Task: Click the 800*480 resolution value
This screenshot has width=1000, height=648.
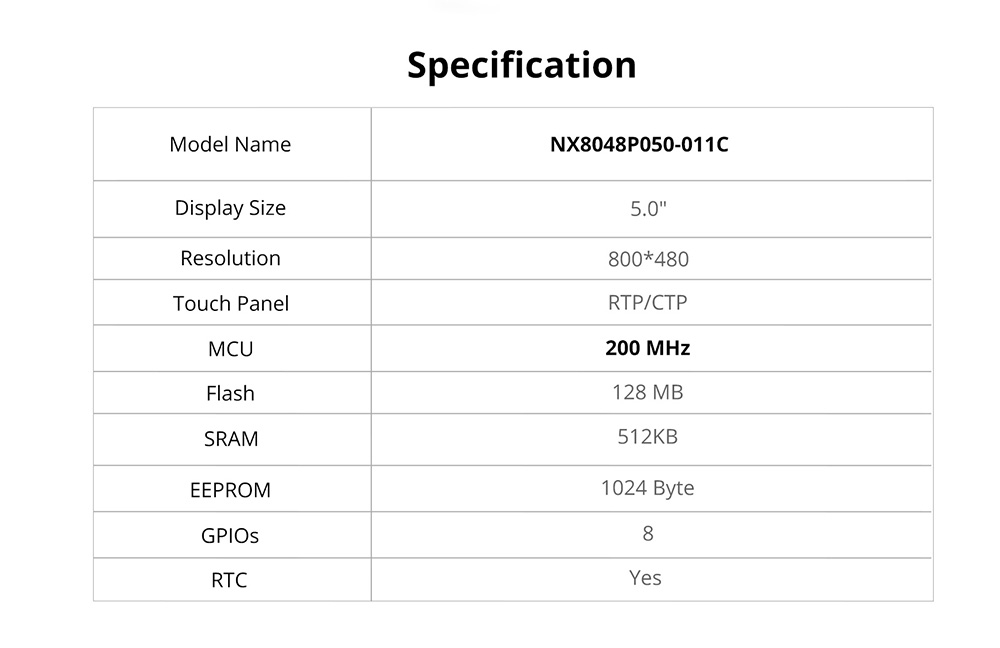Action: coord(648,260)
